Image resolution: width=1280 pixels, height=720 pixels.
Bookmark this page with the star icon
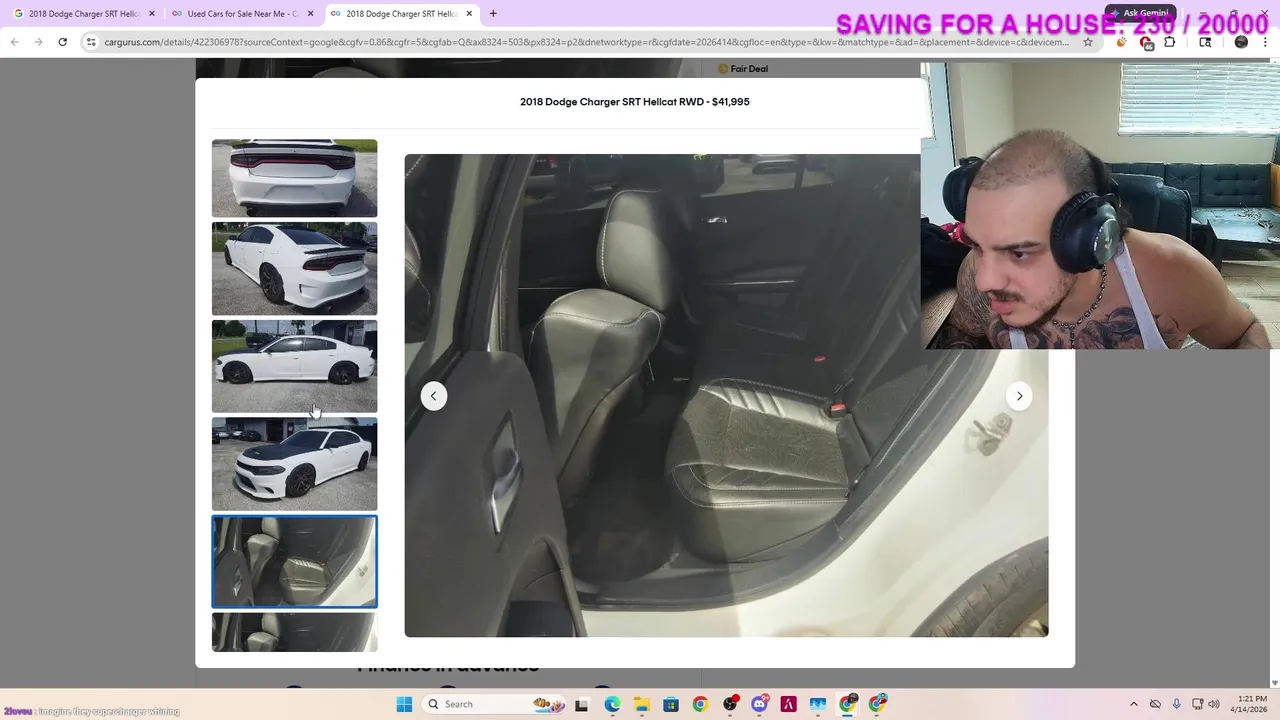(1088, 42)
